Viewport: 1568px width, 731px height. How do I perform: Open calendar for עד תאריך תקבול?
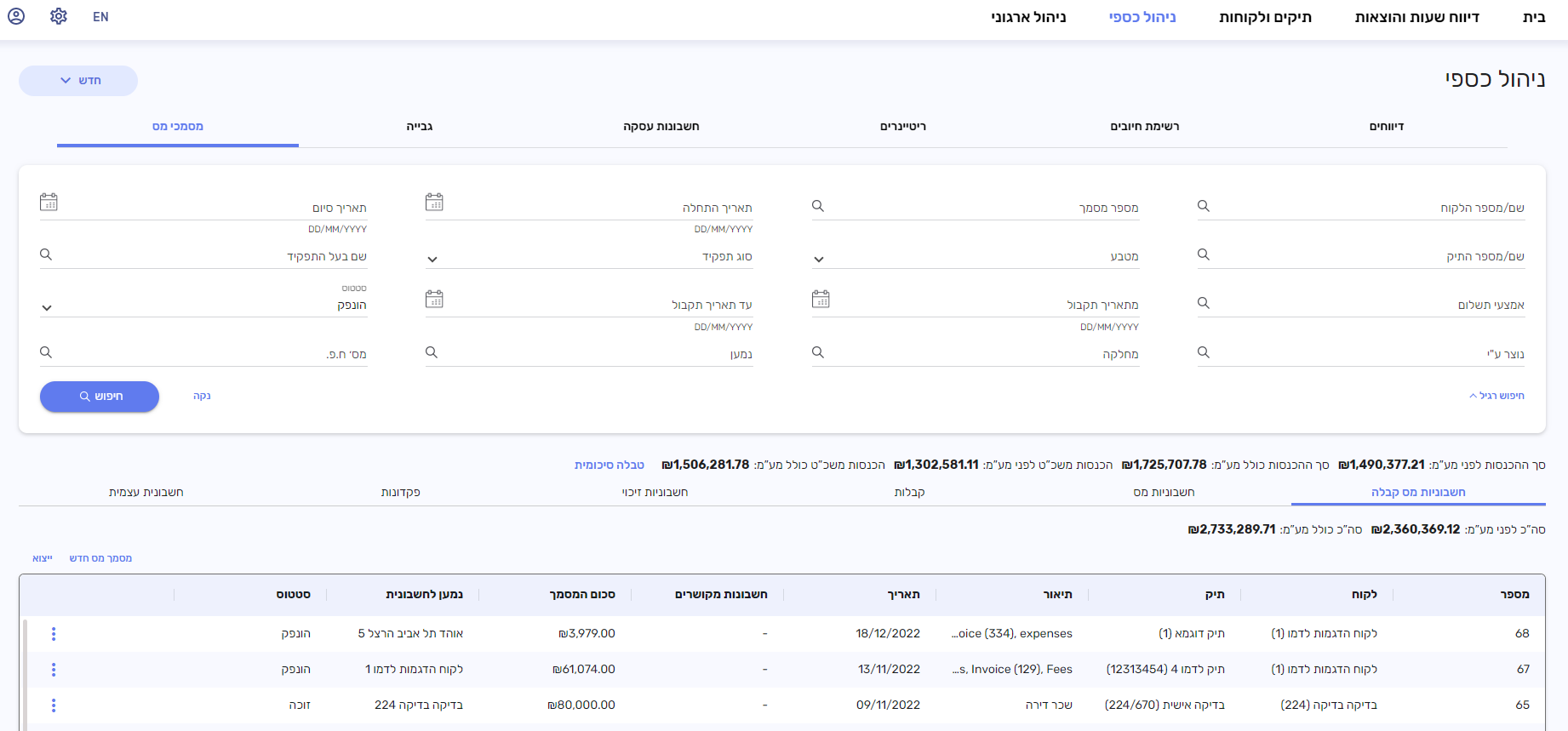(434, 300)
